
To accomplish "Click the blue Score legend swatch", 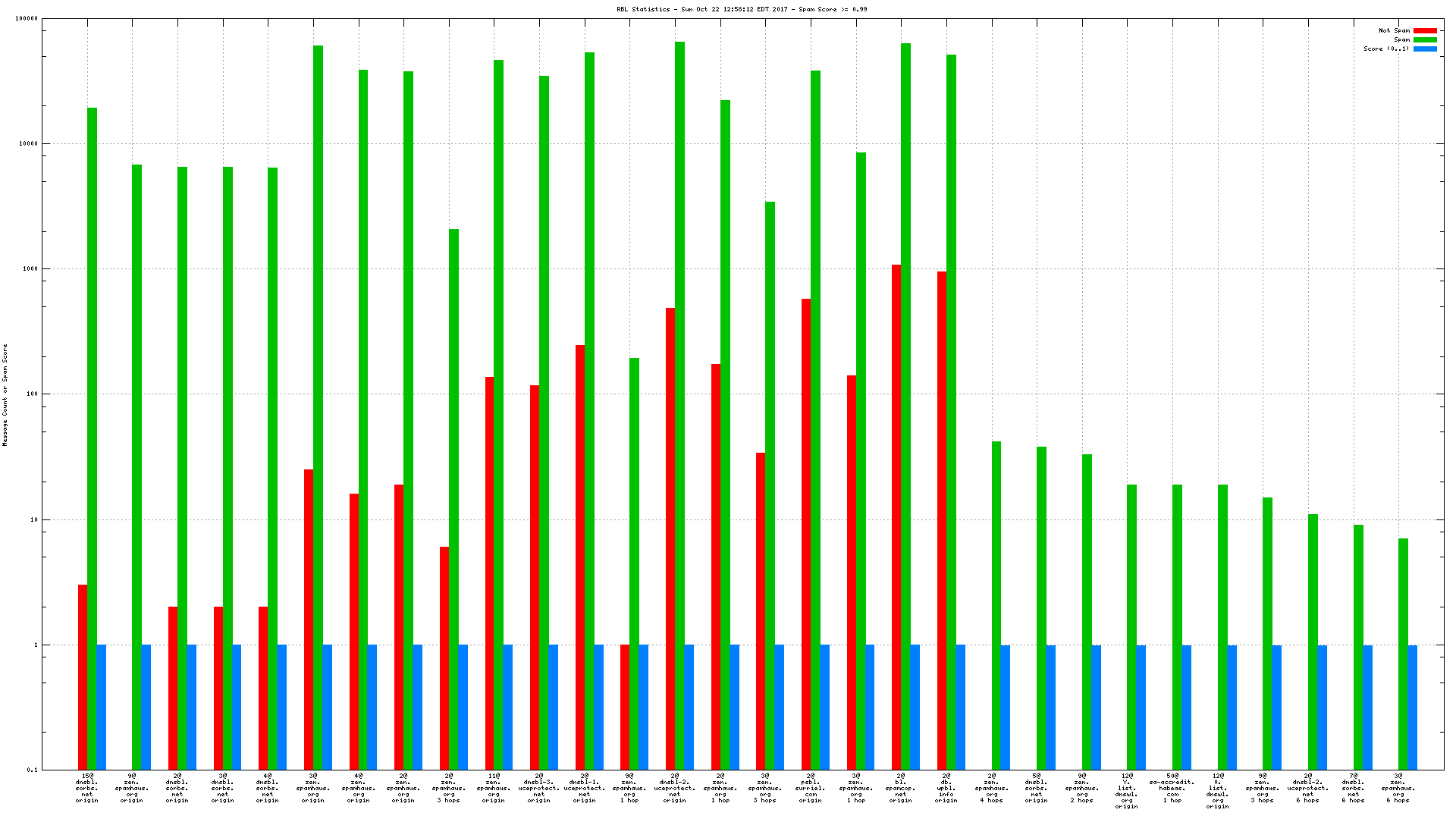I will pos(1425,49).
